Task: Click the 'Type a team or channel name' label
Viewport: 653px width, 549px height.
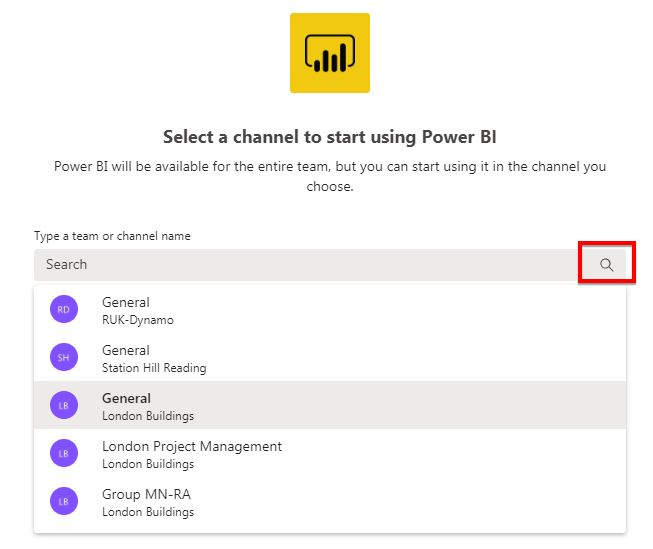Action: [112, 236]
